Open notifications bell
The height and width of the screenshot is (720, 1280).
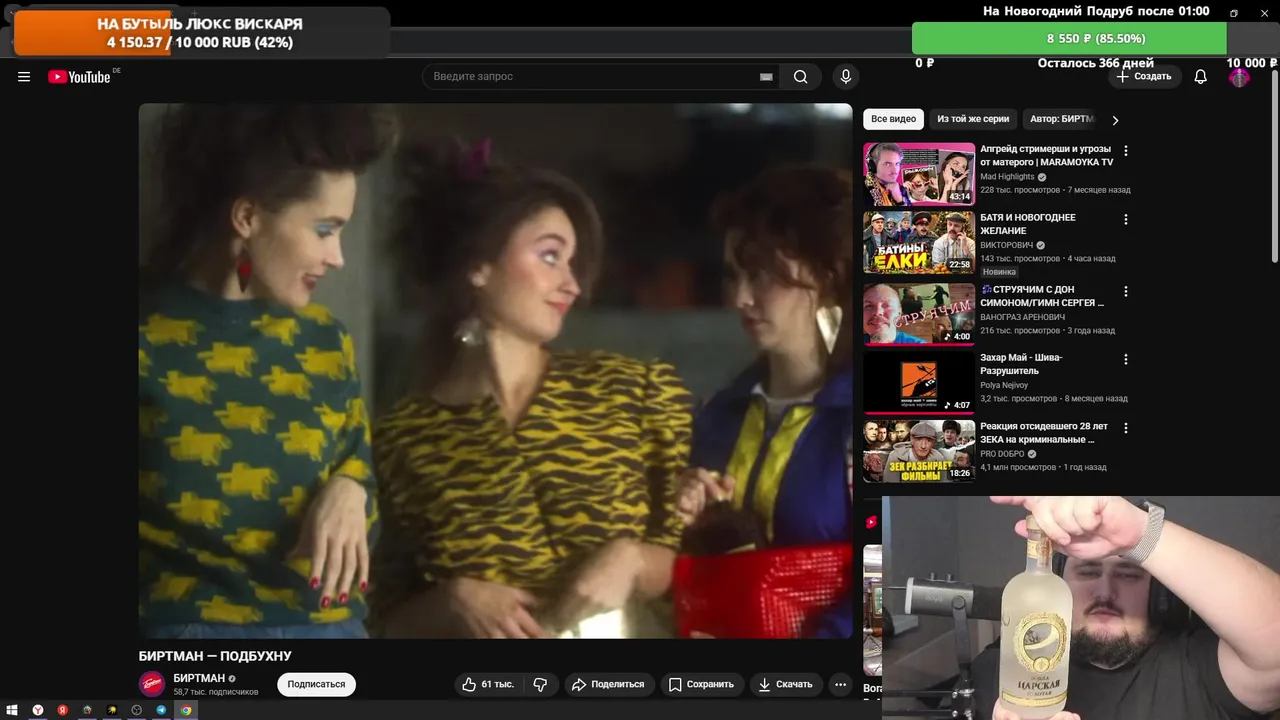click(x=1201, y=77)
